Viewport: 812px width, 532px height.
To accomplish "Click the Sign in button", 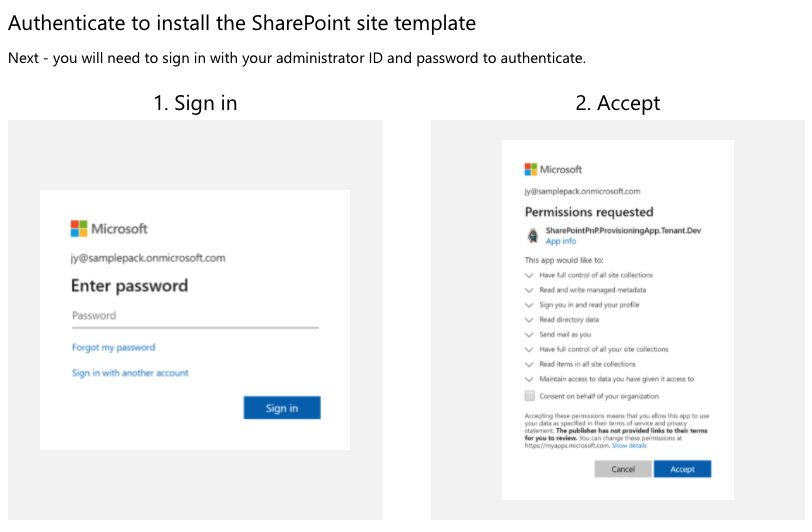I will 282,408.
